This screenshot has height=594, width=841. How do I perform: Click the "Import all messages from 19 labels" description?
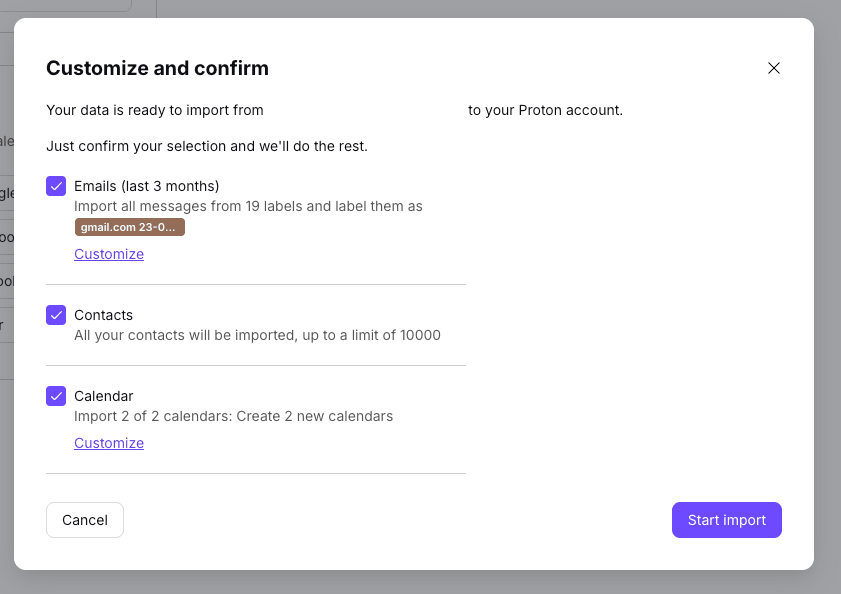click(x=248, y=206)
